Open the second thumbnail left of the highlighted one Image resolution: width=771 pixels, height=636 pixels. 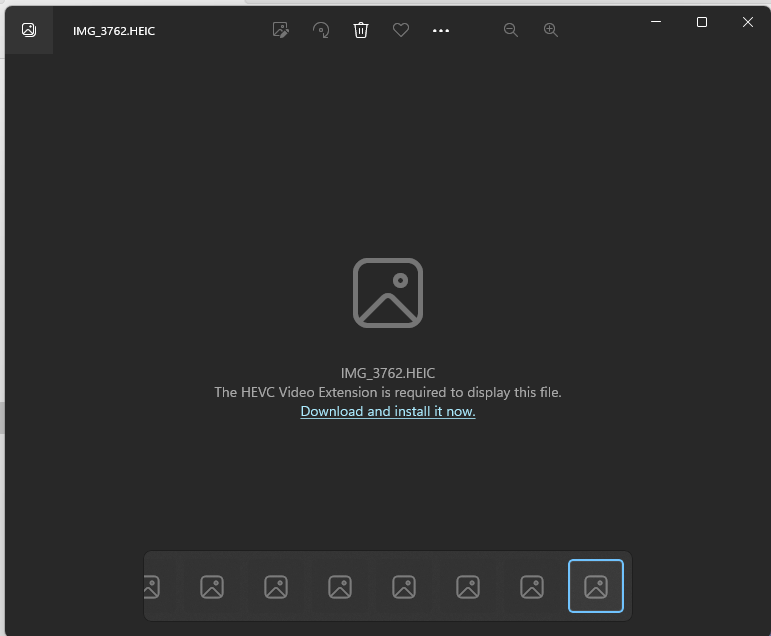pyautogui.click(x=468, y=586)
